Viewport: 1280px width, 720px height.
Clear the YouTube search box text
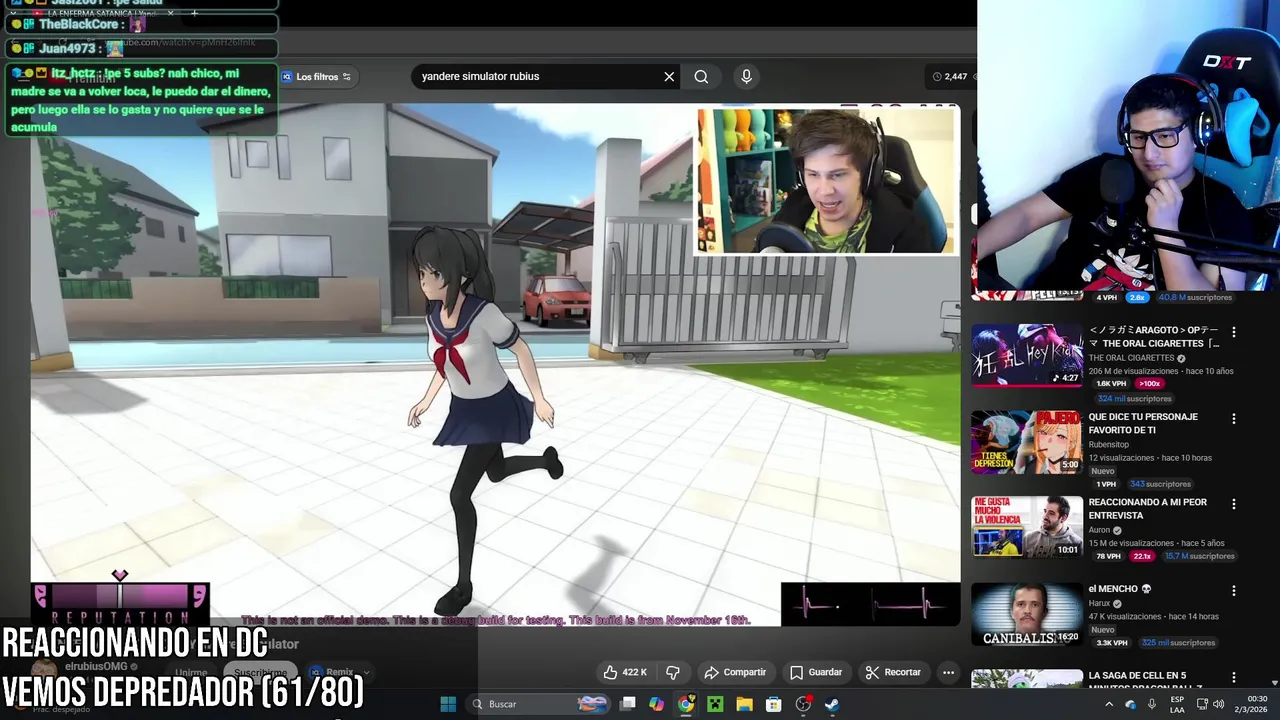[x=669, y=76]
